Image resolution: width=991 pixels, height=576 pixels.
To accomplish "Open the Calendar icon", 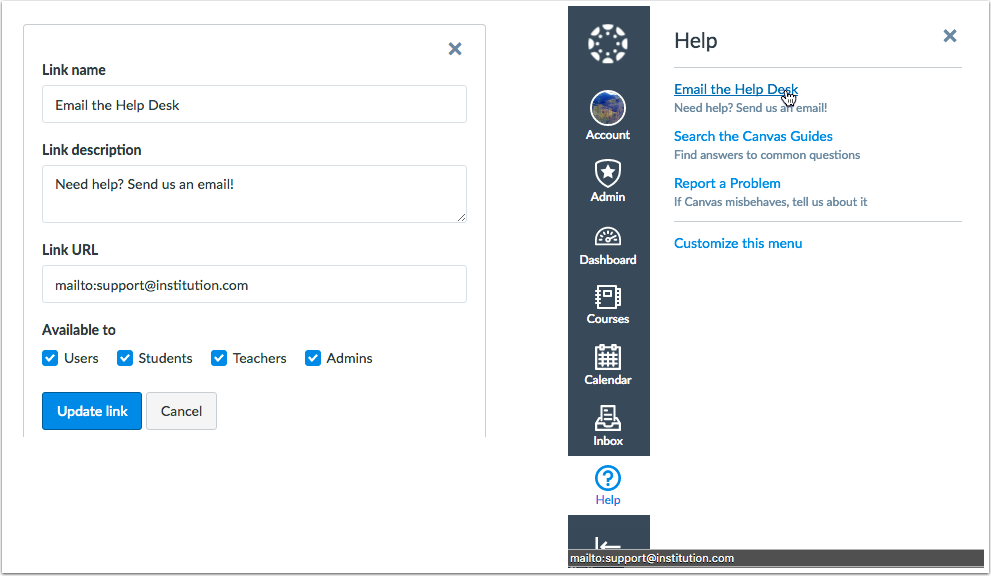I will [608, 360].
